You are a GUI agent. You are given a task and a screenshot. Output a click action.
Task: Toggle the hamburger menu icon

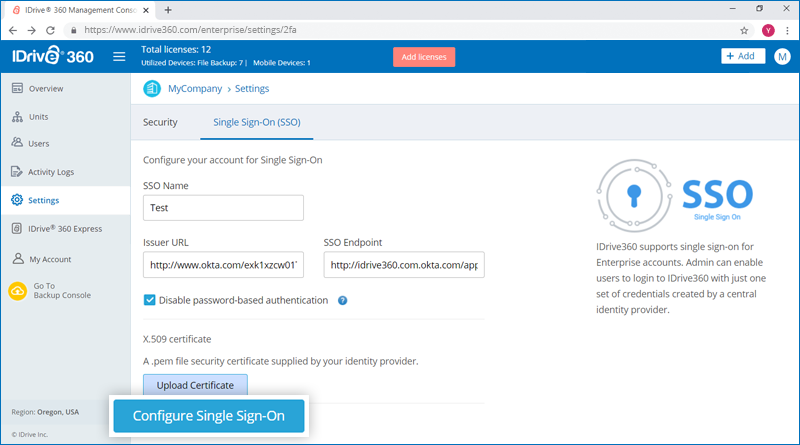tap(119, 57)
